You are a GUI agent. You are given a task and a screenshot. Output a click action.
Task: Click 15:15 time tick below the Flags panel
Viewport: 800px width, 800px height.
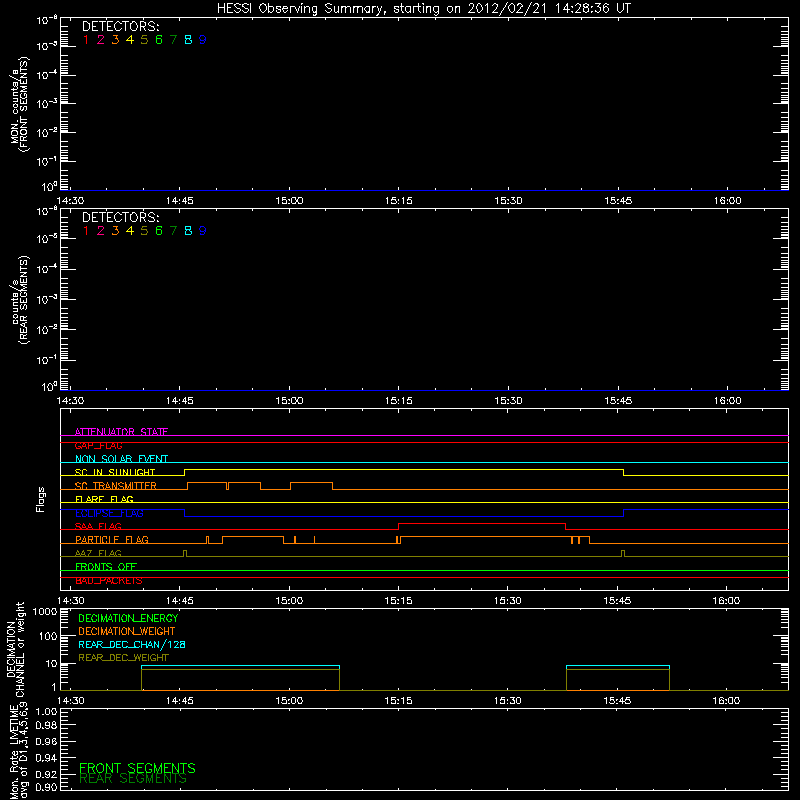(398, 601)
